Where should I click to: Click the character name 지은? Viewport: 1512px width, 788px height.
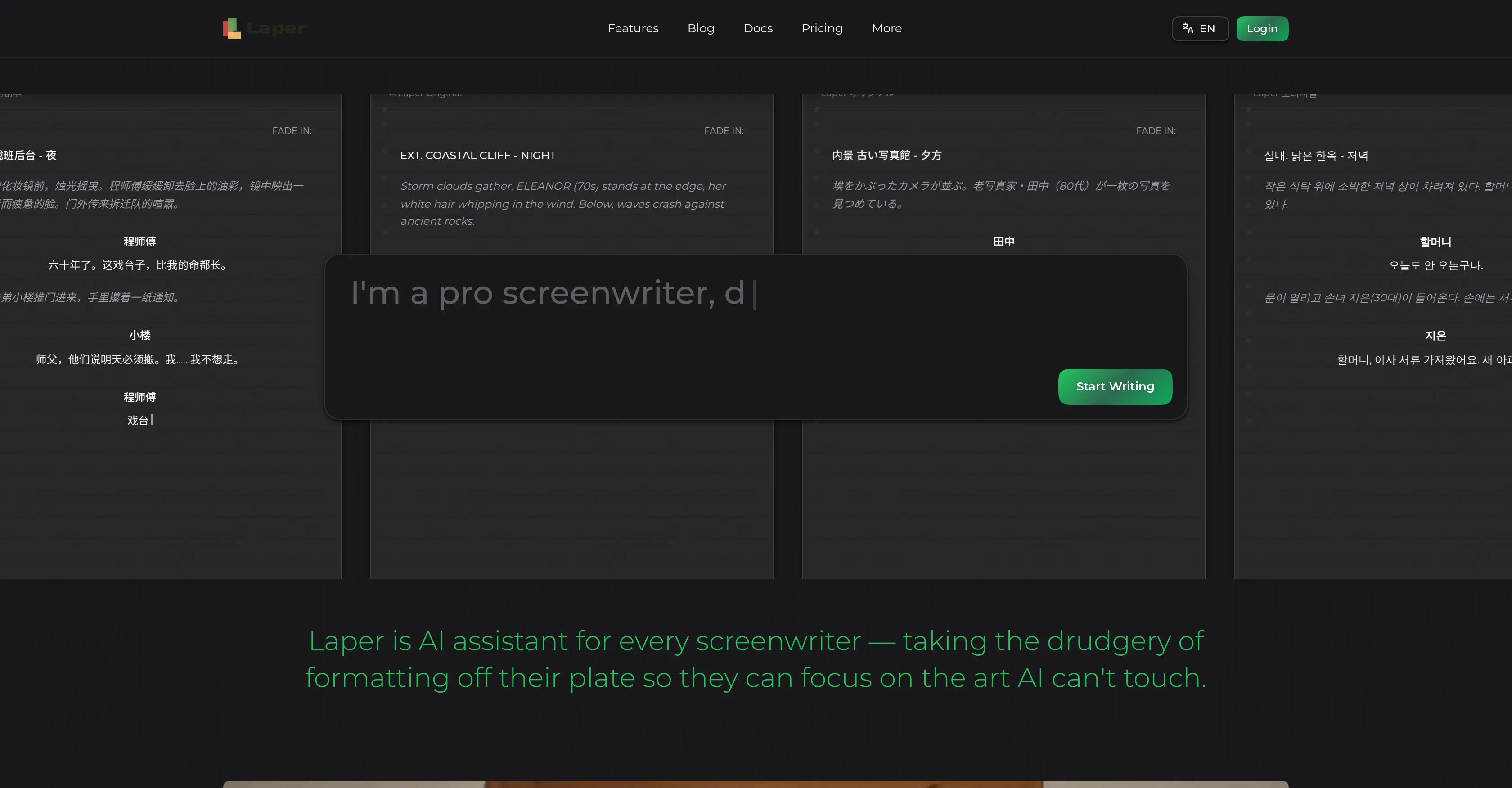[1435, 336]
